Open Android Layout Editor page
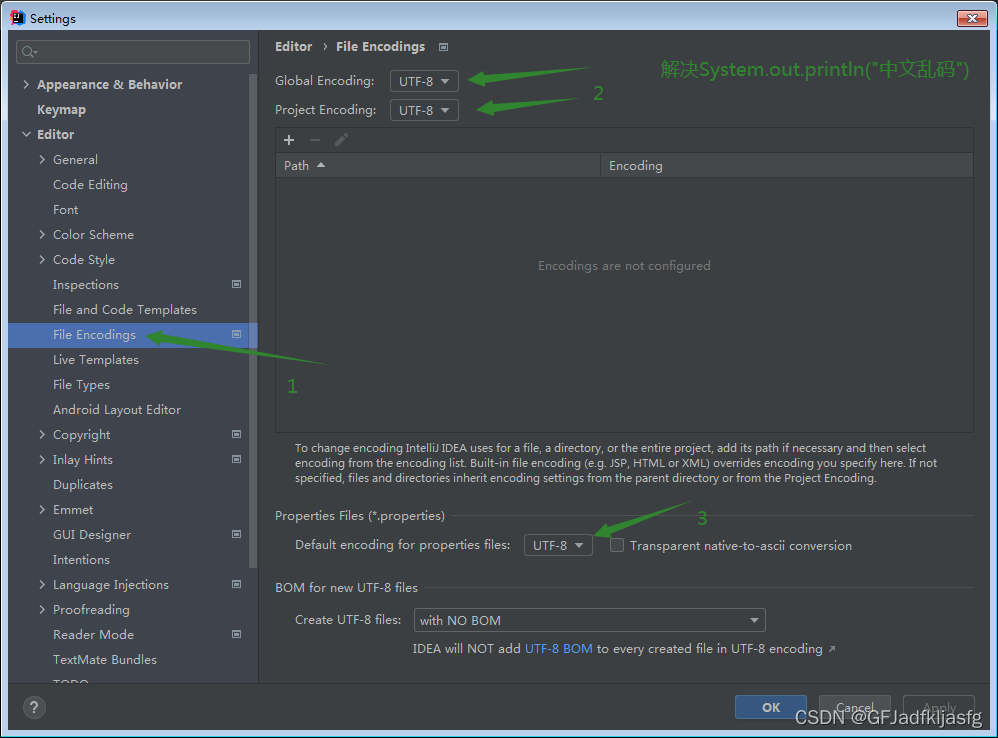The width and height of the screenshot is (998, 738). coord(117,410)
